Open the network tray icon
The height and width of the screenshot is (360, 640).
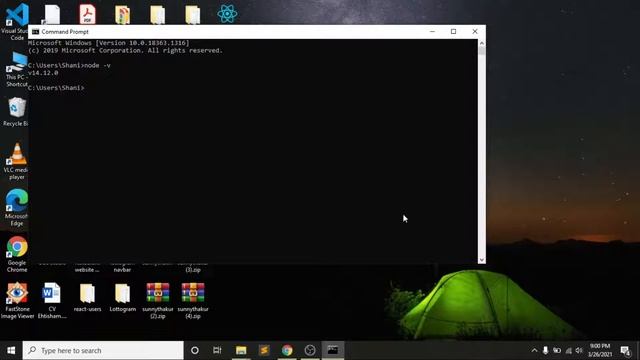[x=568, y=350]
